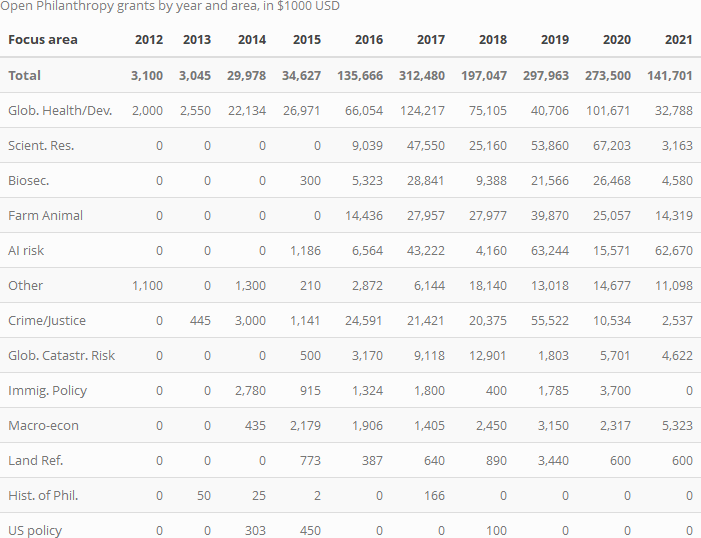Select Immig. Policy 2014 value 2,780

point(250,390)
